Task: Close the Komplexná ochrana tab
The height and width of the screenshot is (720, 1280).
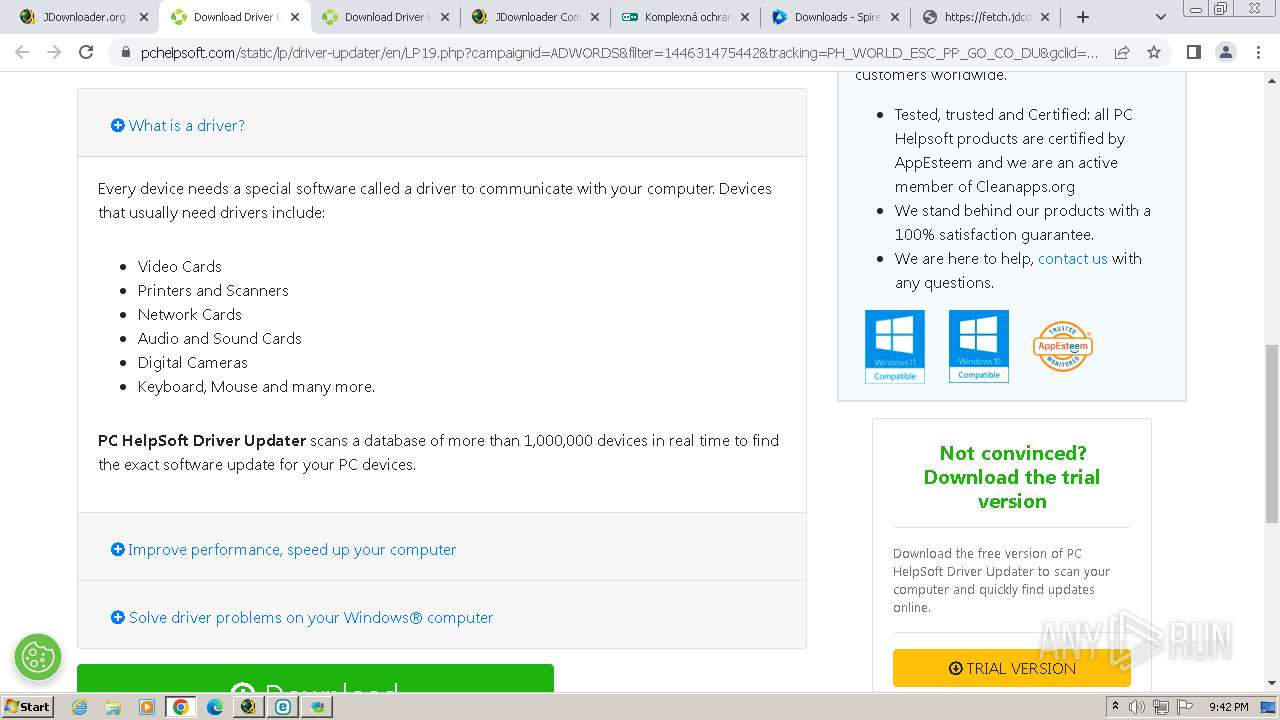Action: point(744,17)
